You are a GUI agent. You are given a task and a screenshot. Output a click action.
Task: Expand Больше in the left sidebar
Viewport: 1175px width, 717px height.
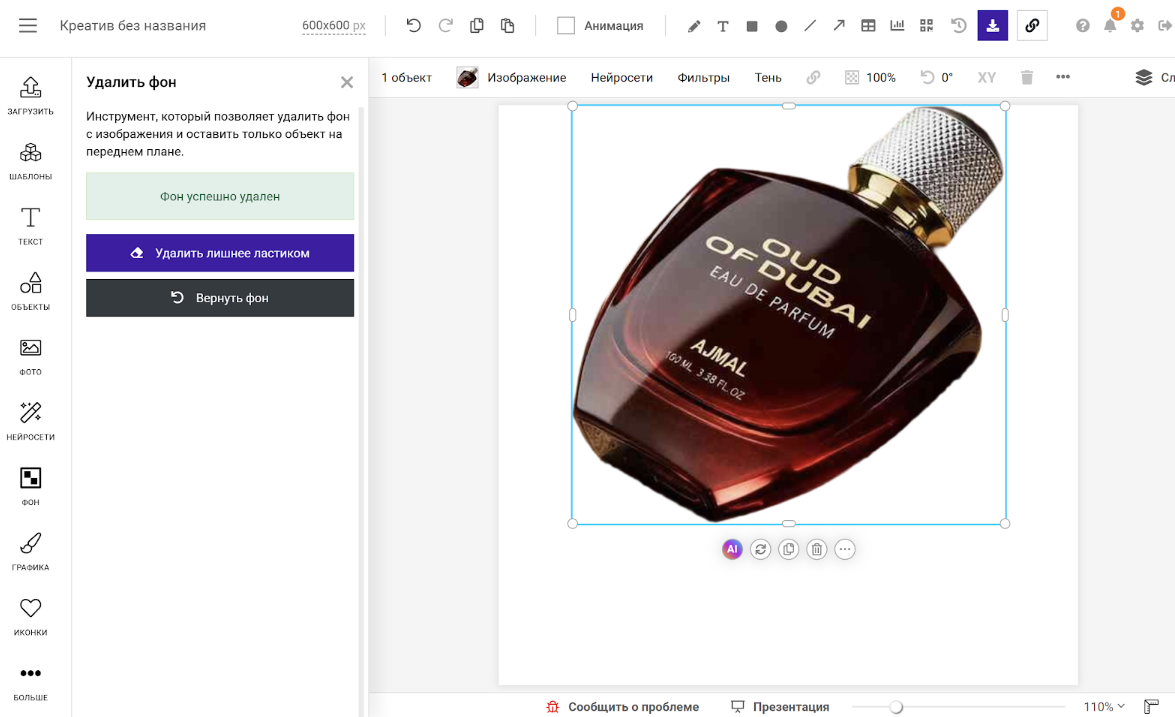tap(31, 681)
